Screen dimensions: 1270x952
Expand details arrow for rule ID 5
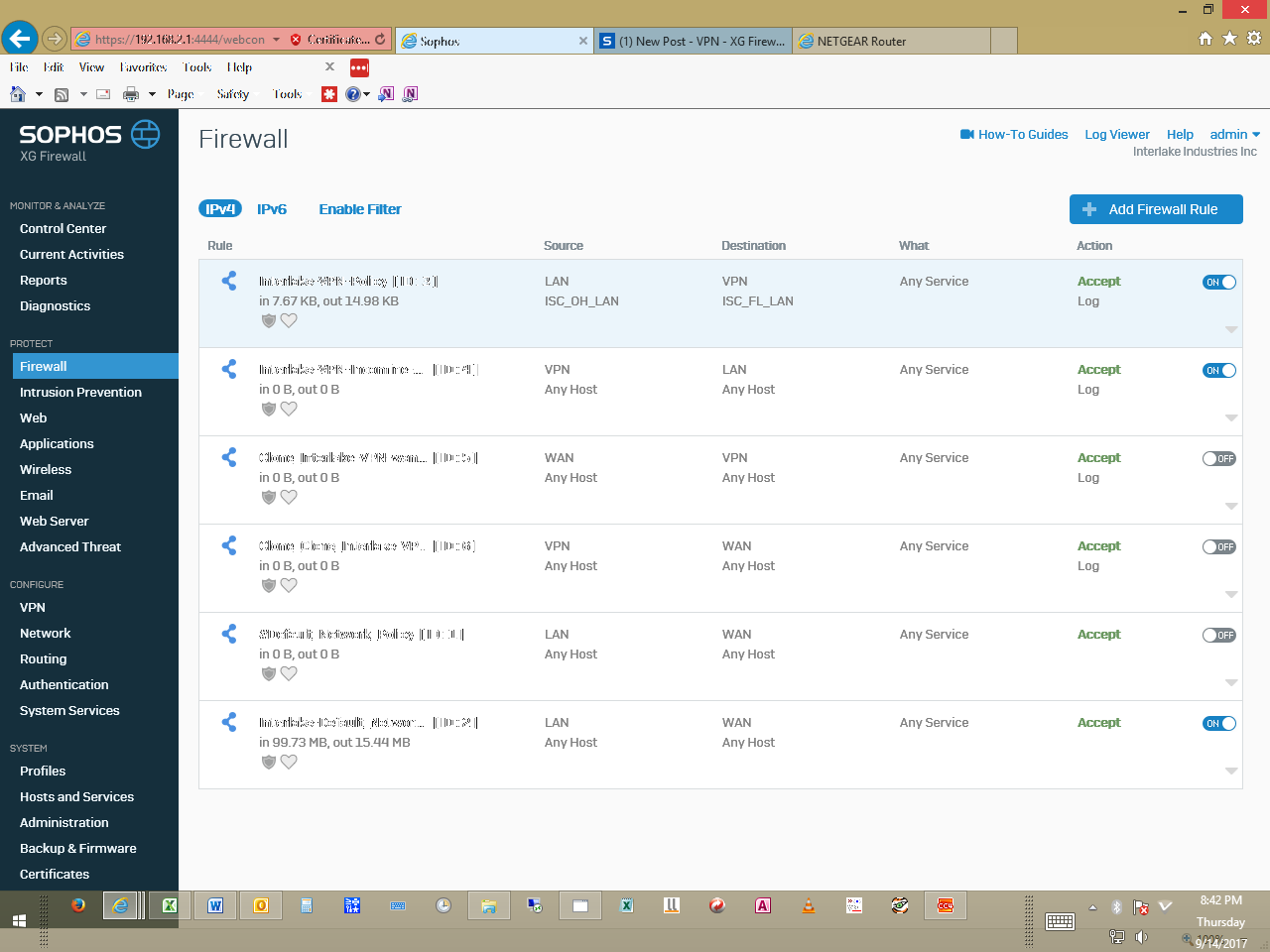[1231, 506]
